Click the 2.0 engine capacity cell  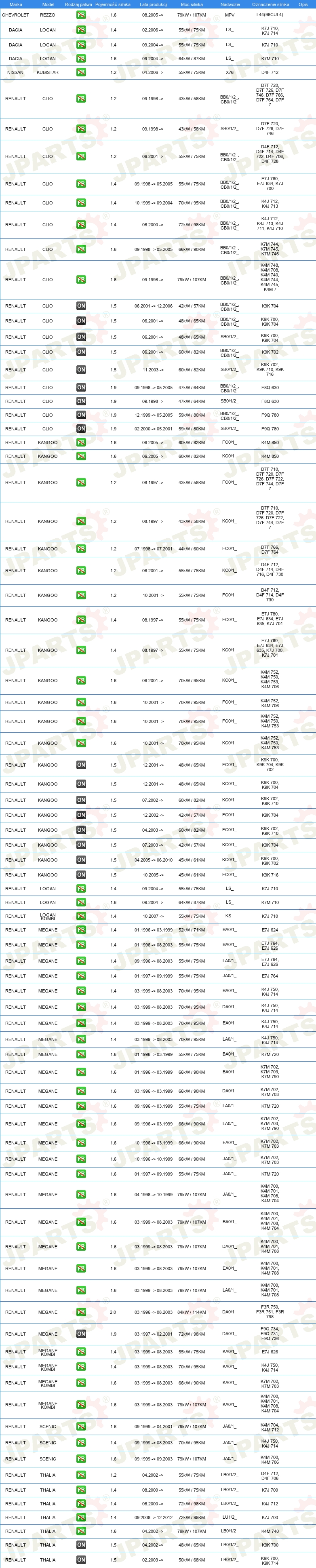coord(113,1312)
